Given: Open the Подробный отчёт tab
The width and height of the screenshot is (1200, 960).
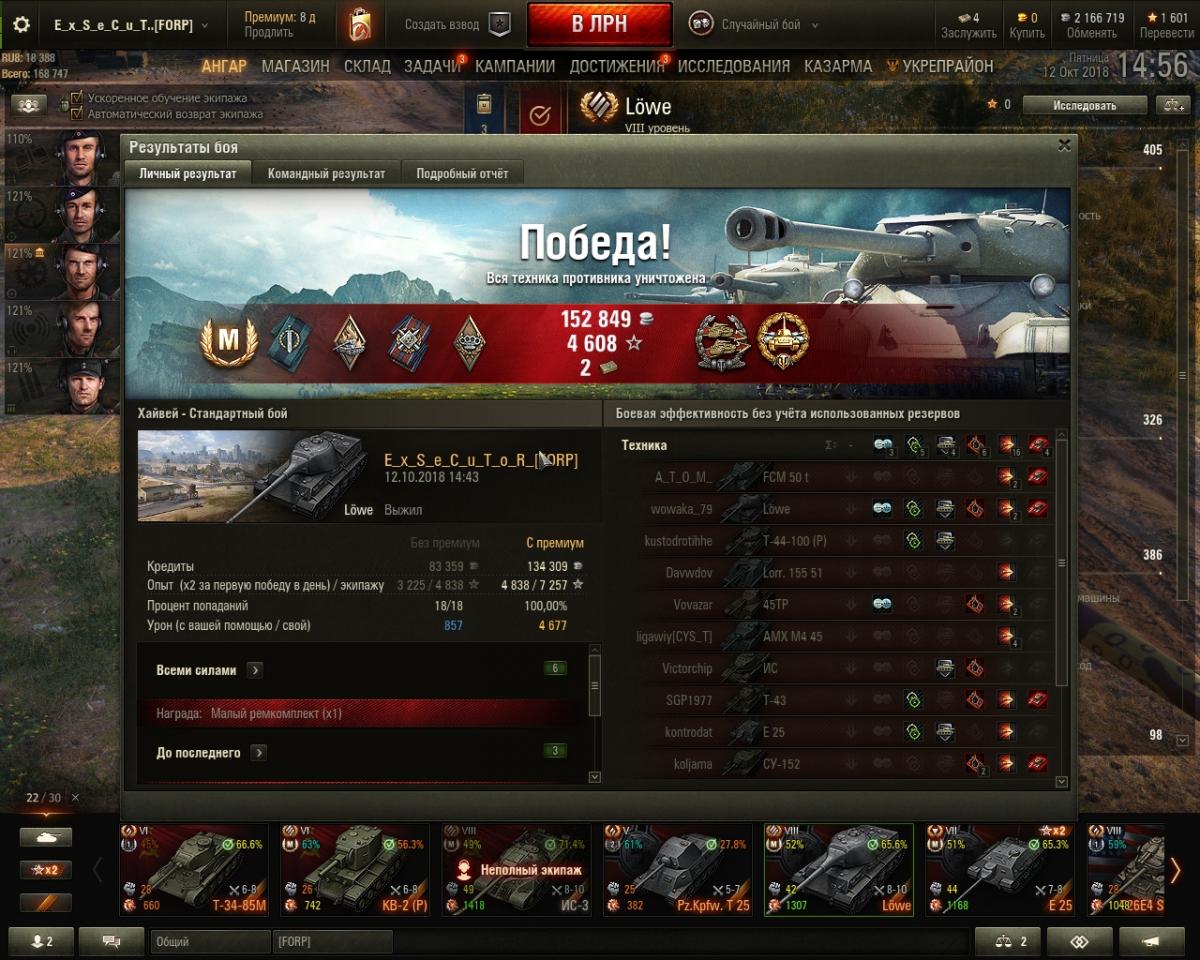Looking at the screenshot, I should coord(462,173).
